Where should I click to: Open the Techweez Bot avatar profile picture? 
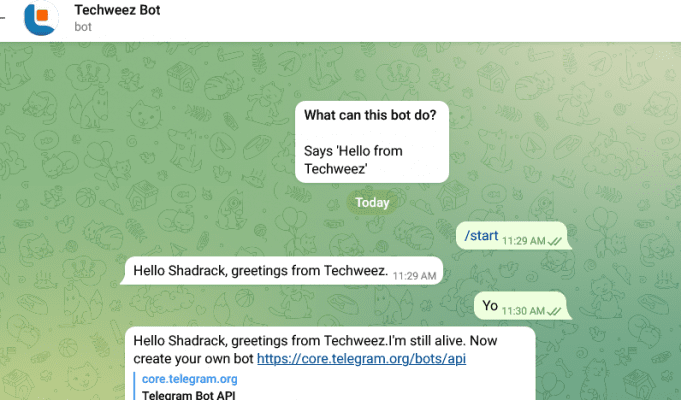(x=41, y=18)
